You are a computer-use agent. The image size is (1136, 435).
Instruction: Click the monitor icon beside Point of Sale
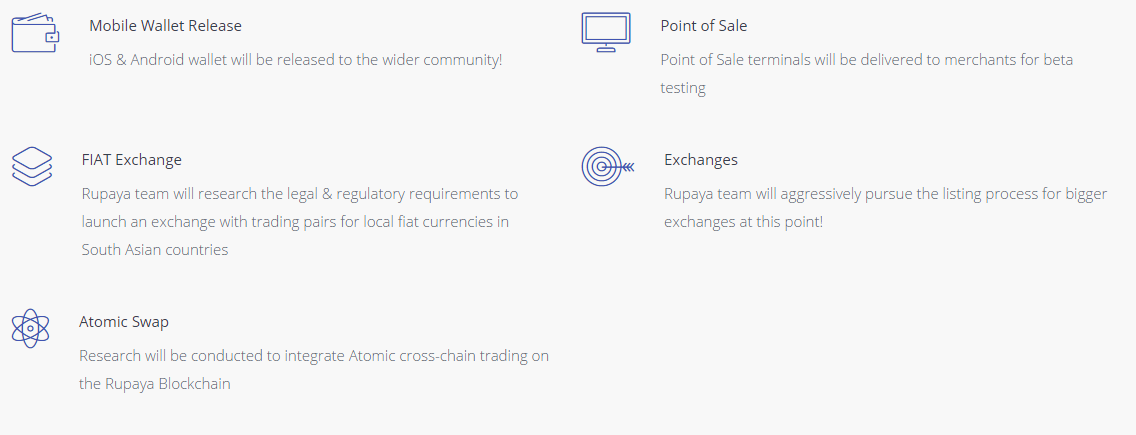pyautogui.click(x=605, y=32)
